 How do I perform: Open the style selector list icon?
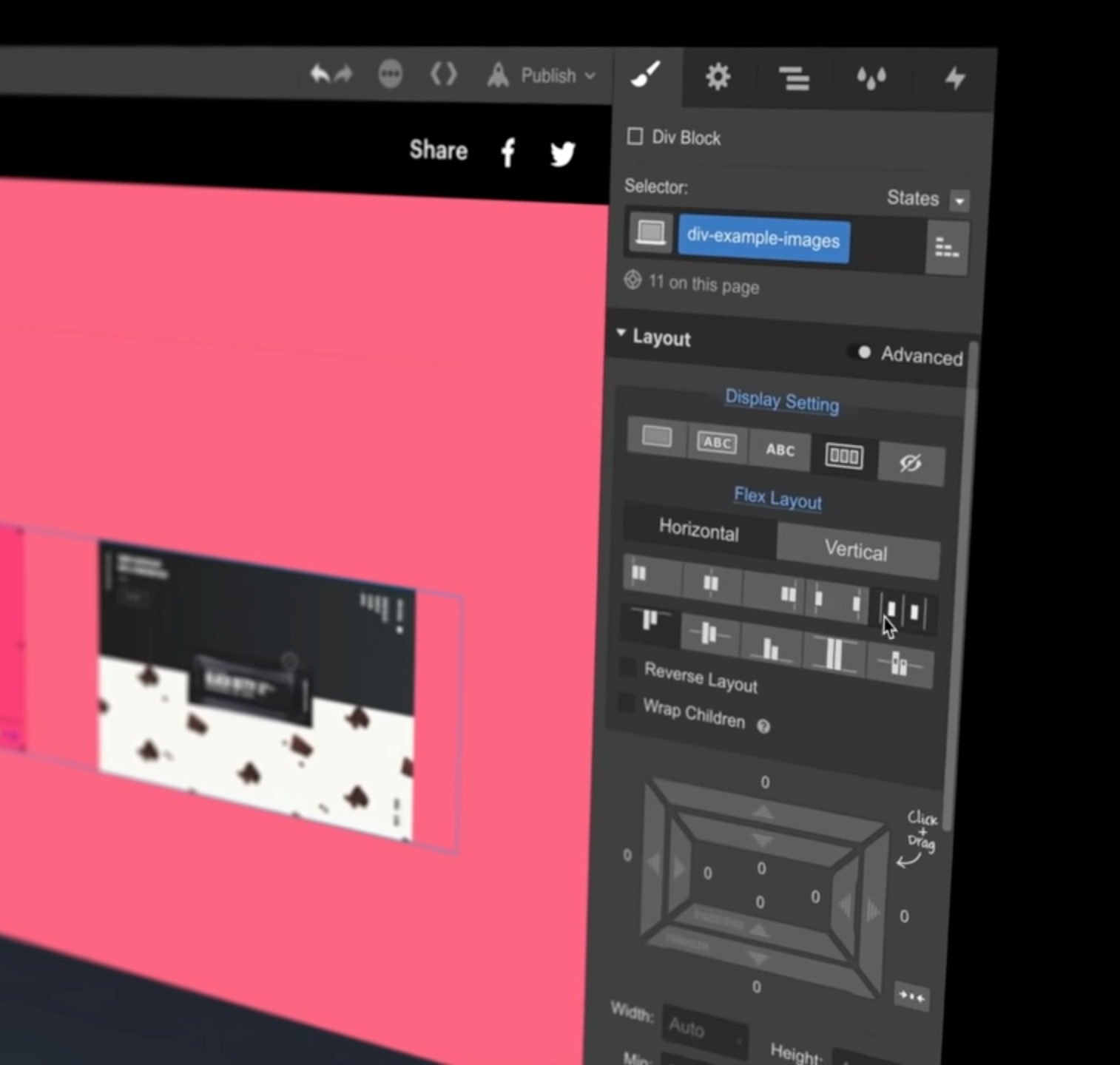click(x=946, y=248)
